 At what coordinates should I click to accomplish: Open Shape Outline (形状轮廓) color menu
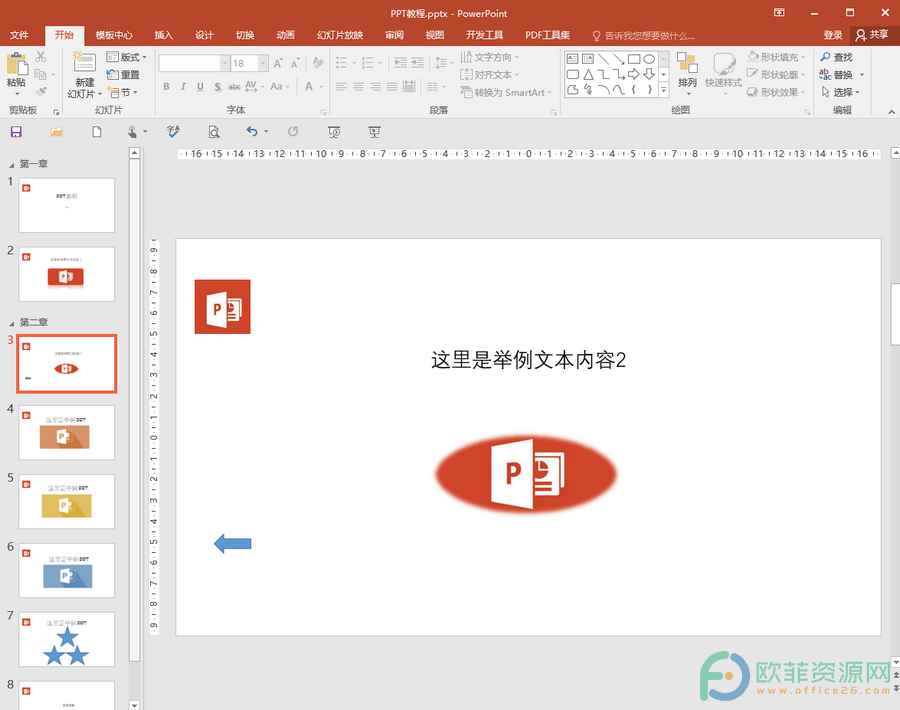(776, 75)
